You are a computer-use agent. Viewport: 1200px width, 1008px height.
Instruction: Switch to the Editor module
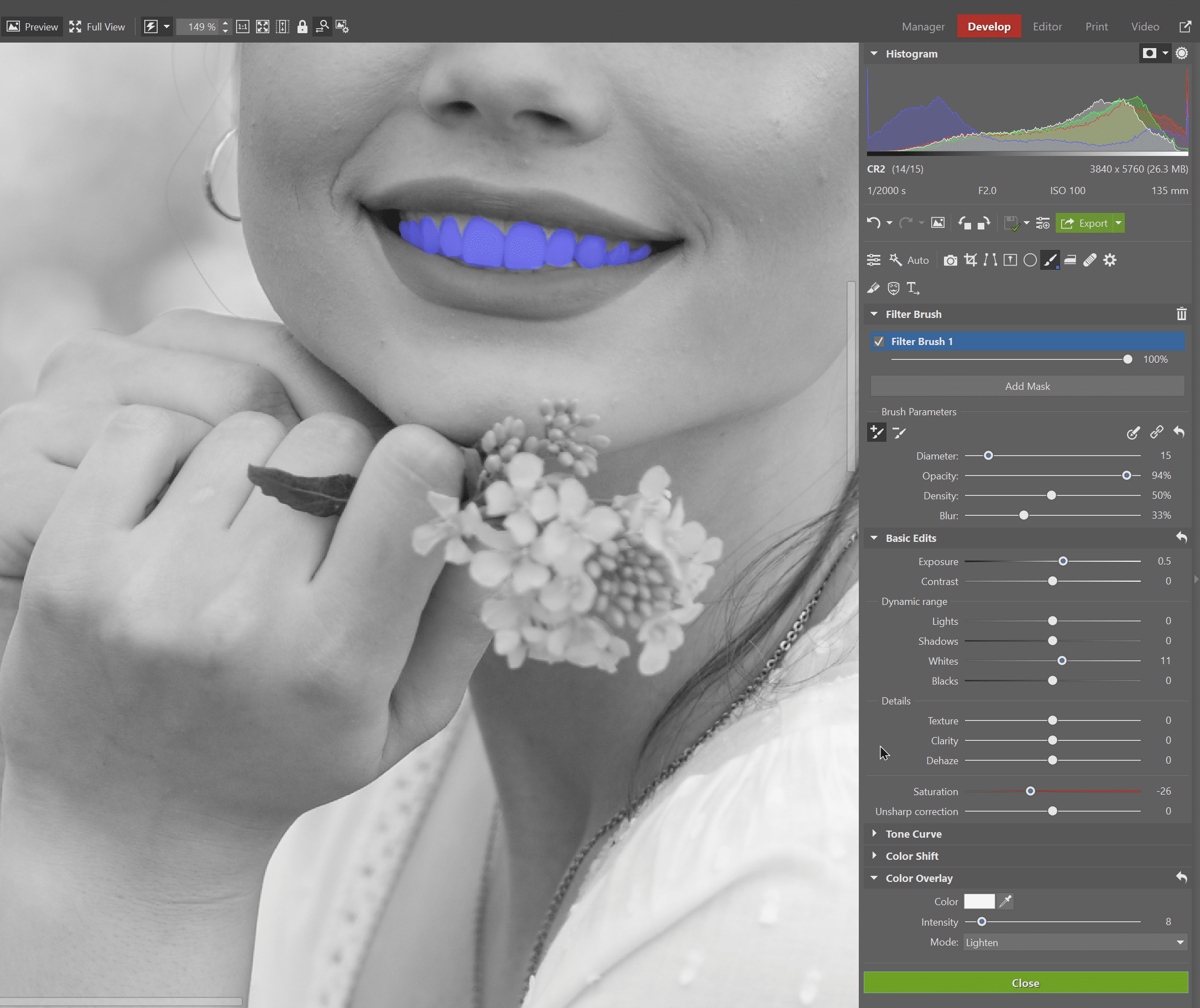(x=1047, y=27)
